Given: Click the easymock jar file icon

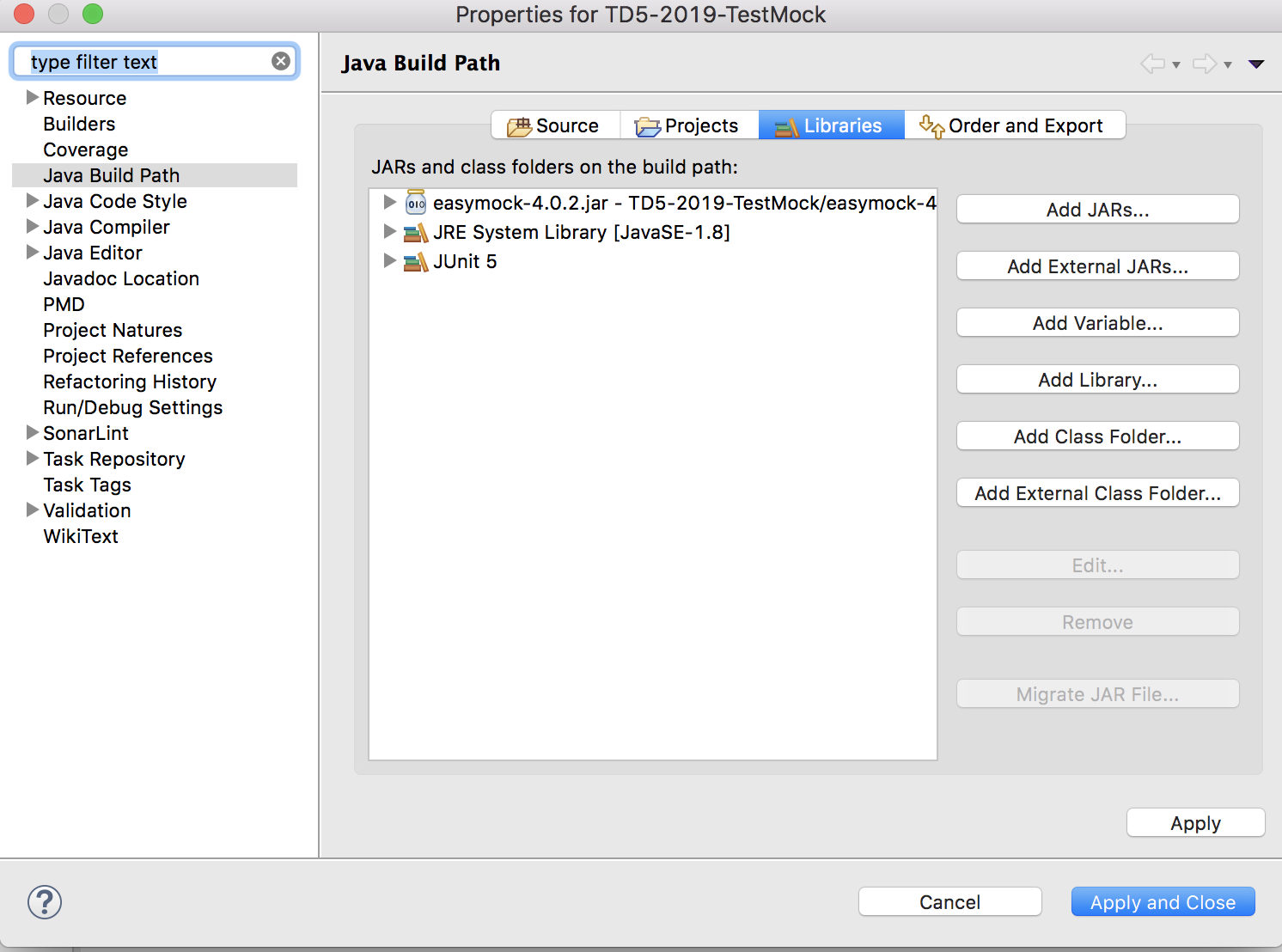Looking at the screenshot, I should [416, 203].
